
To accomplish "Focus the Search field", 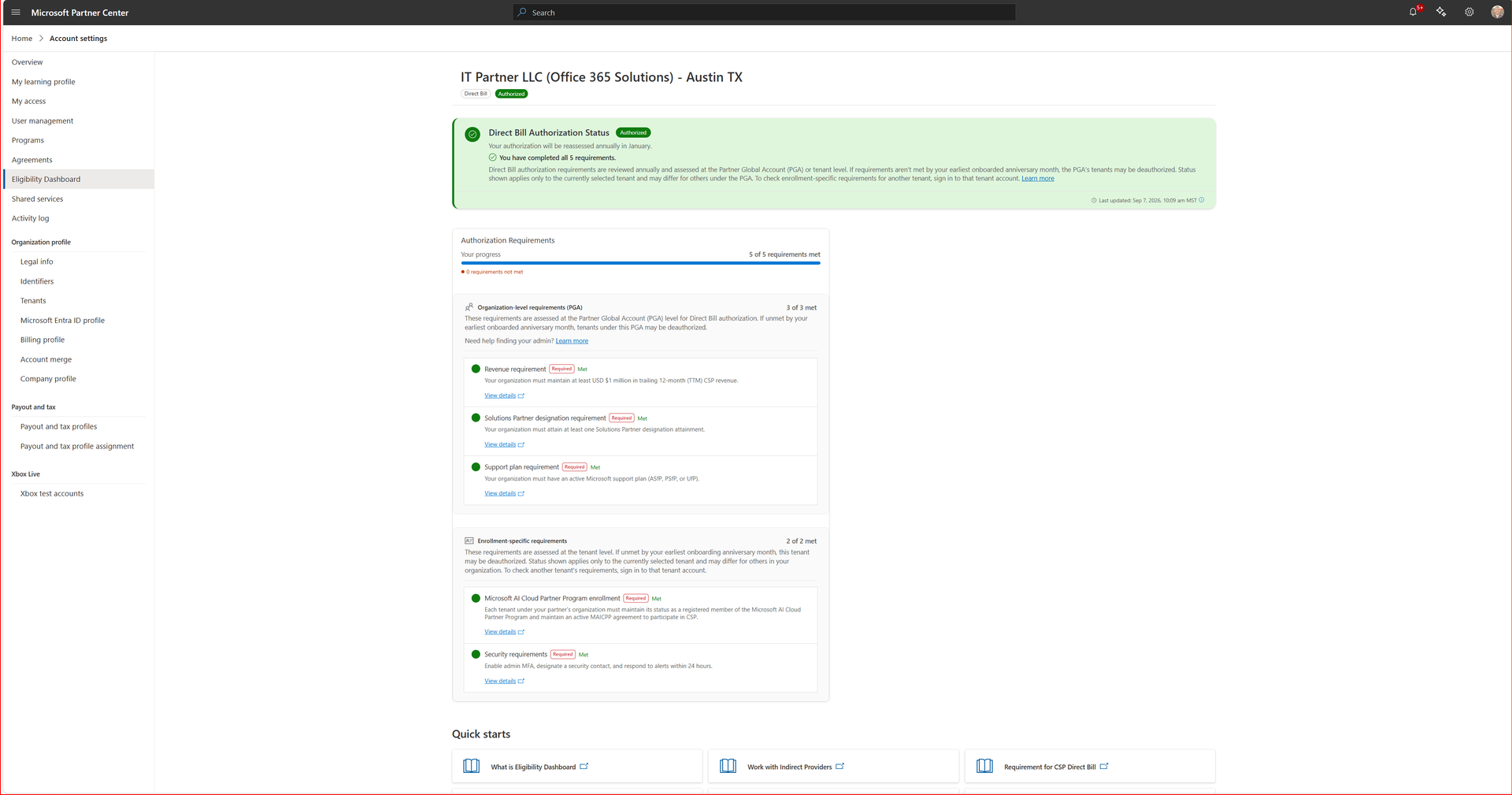I will tap(764, 13).
